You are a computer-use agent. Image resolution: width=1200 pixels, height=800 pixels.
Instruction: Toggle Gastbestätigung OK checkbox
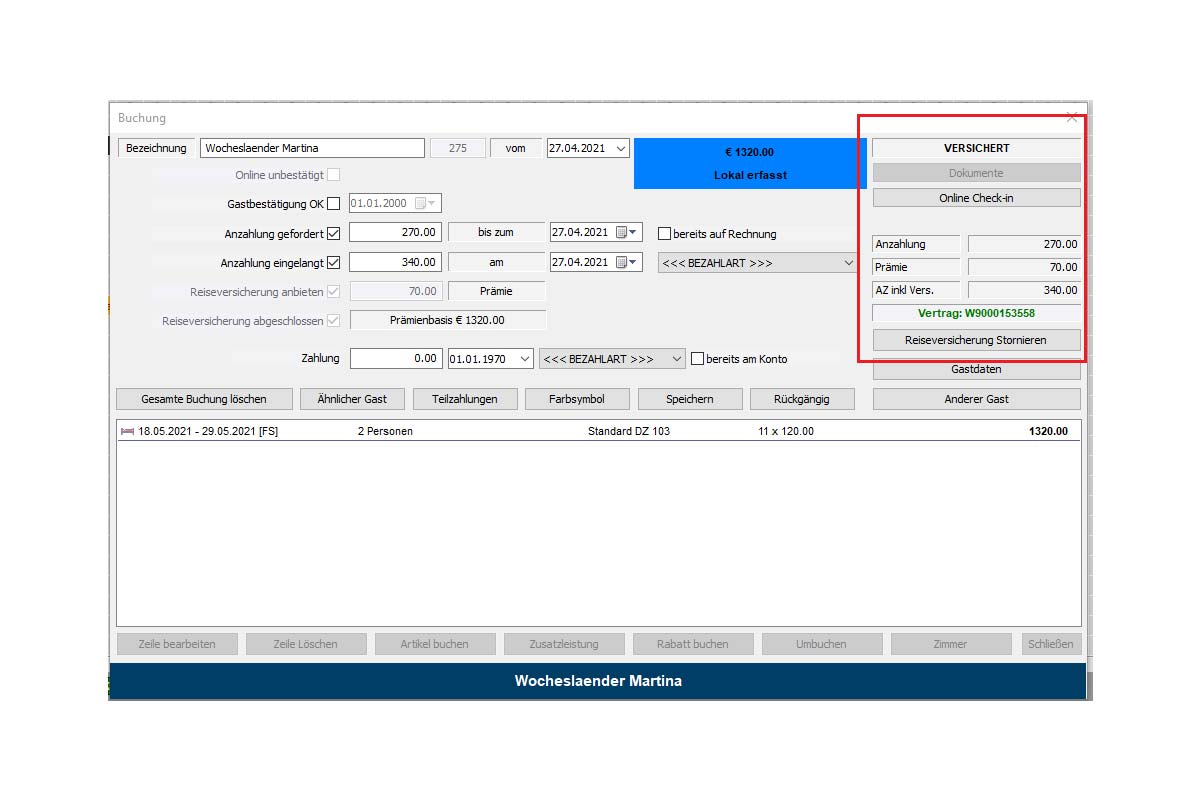pos(334,204)
